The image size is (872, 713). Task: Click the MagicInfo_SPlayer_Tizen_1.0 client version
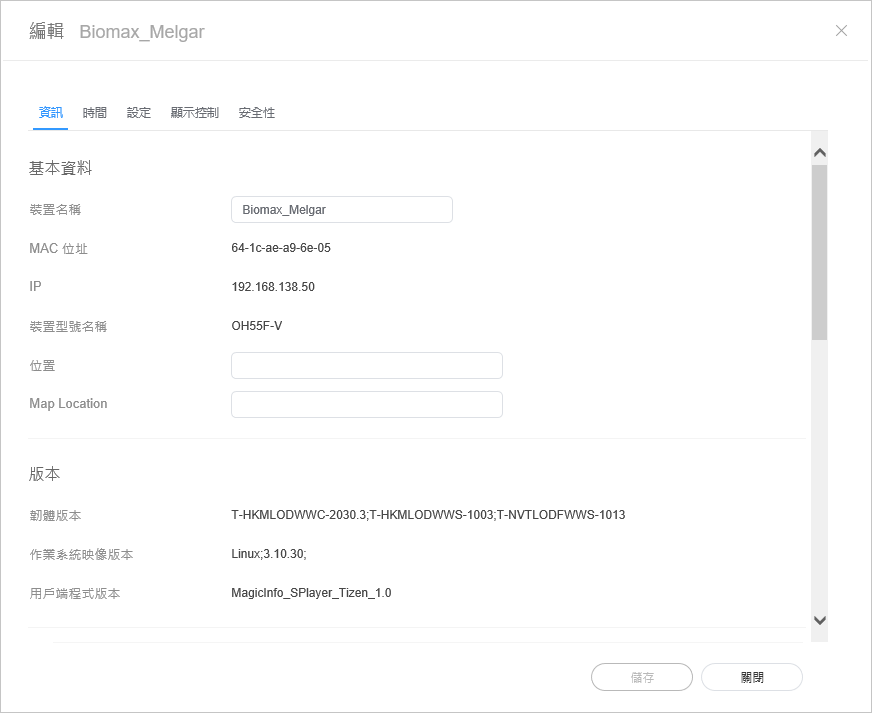click(x=311, y=593)
